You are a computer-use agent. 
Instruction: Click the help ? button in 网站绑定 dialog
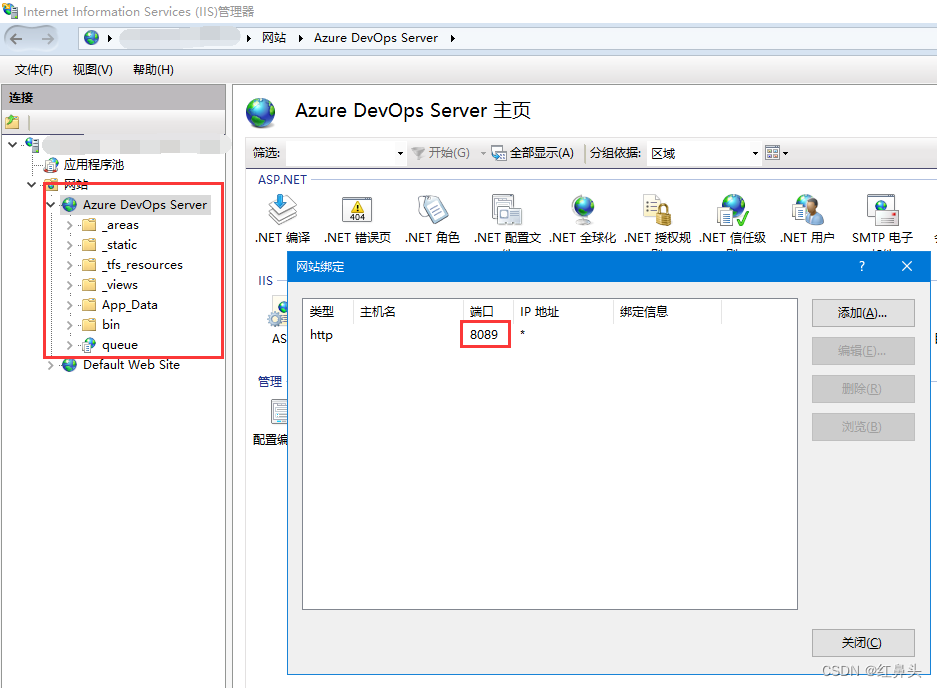(862, 266)
